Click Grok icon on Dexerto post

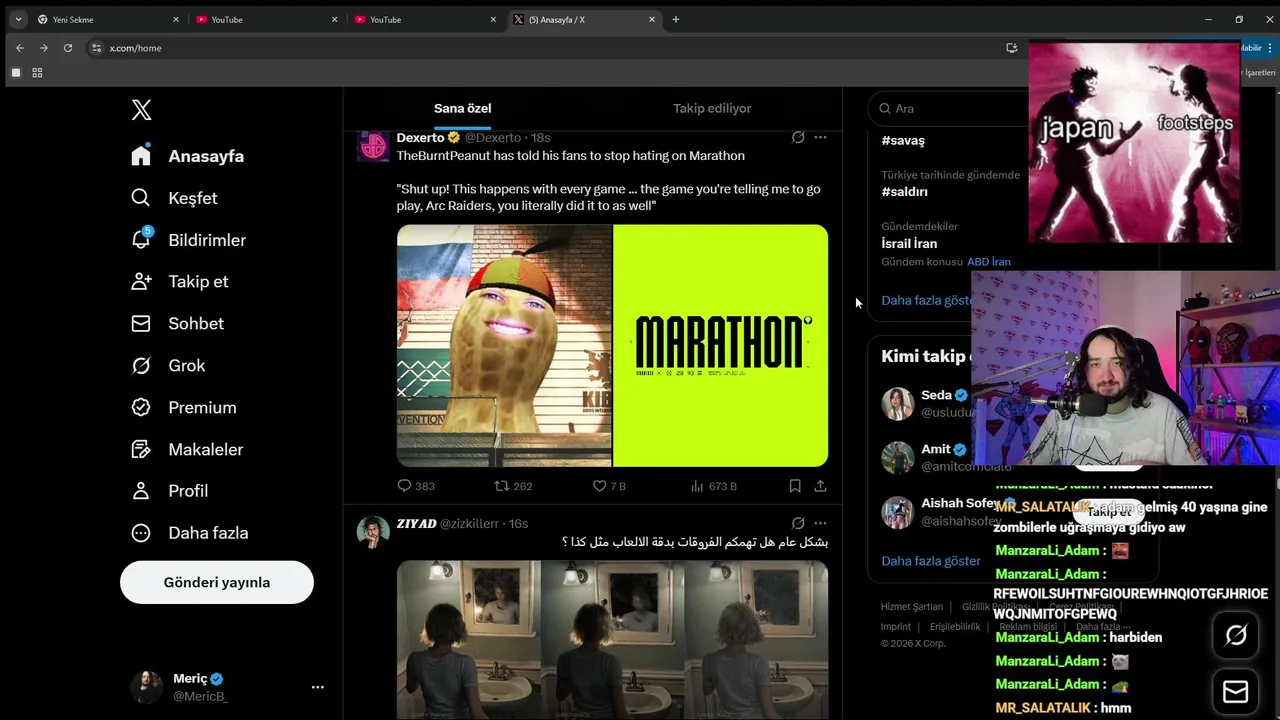pos(798,137)
